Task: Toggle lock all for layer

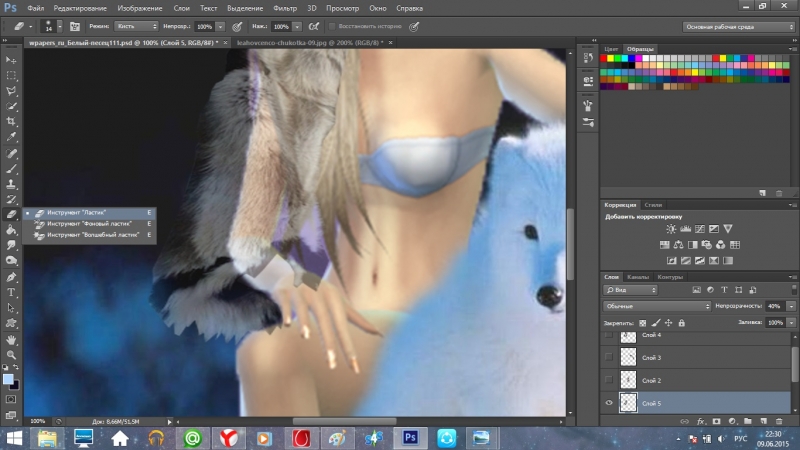Action: click(682, 323)
